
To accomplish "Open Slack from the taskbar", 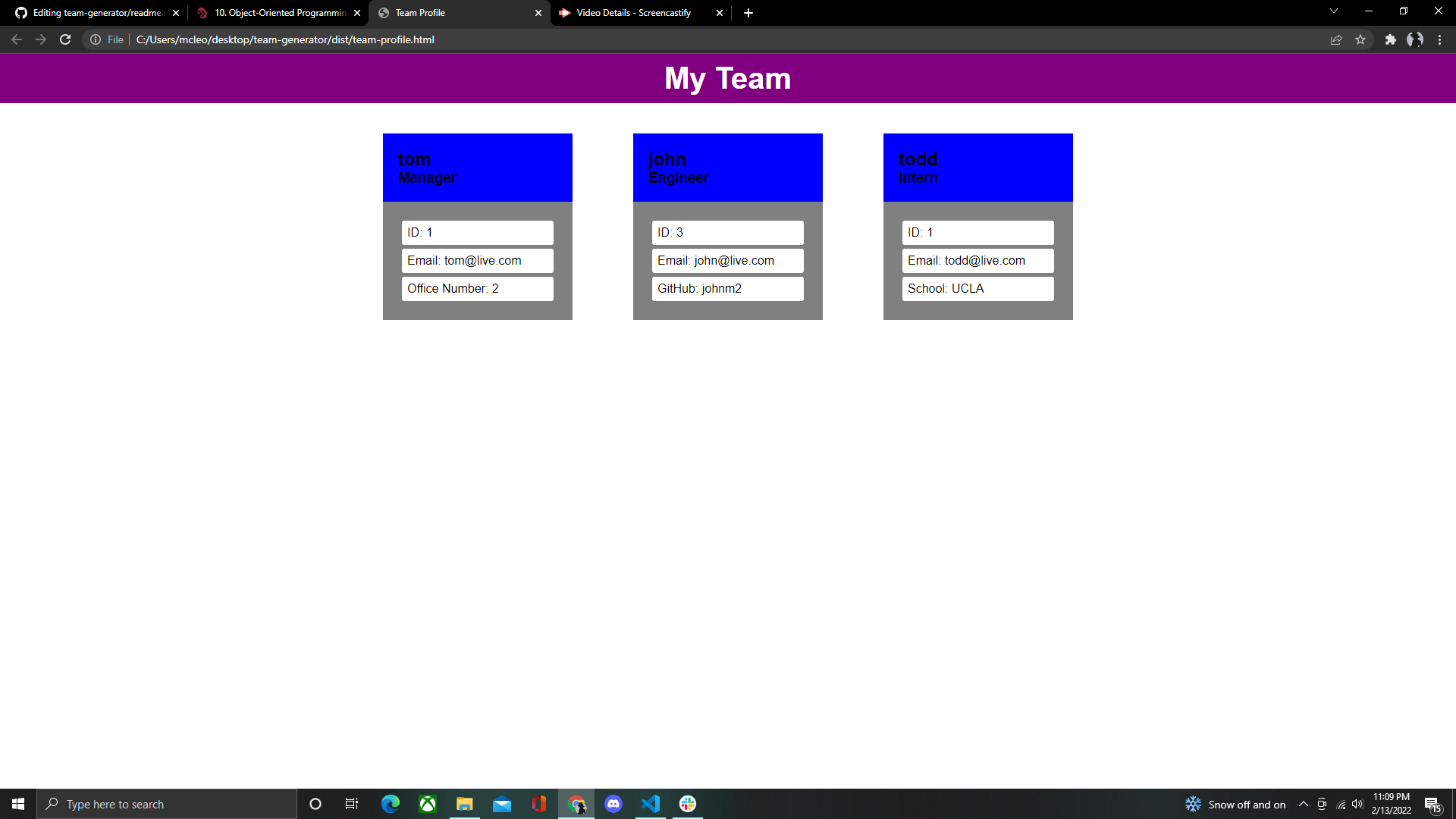I will tap(687, 804).
